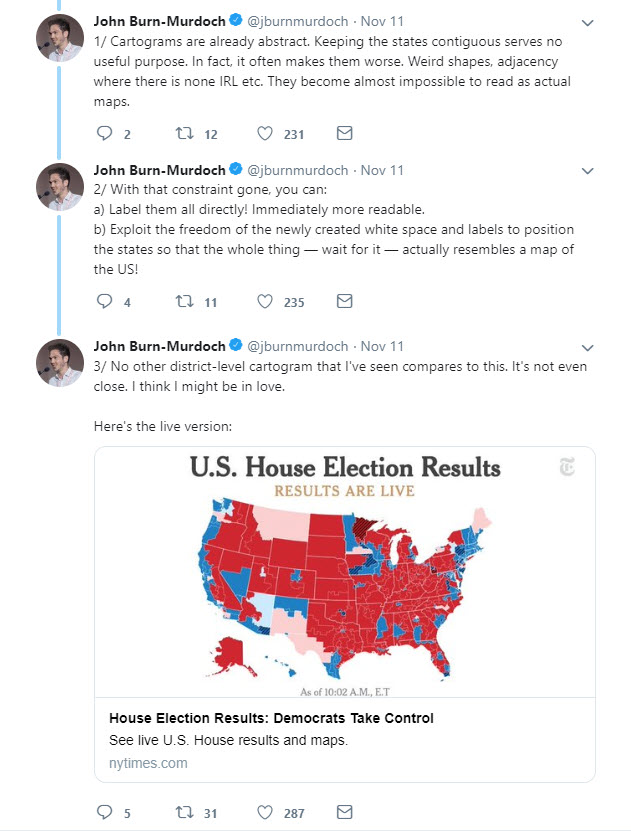Reply to the first cartogram tweet
This screenshot has width=631, height=831.
tap(104, 133)
